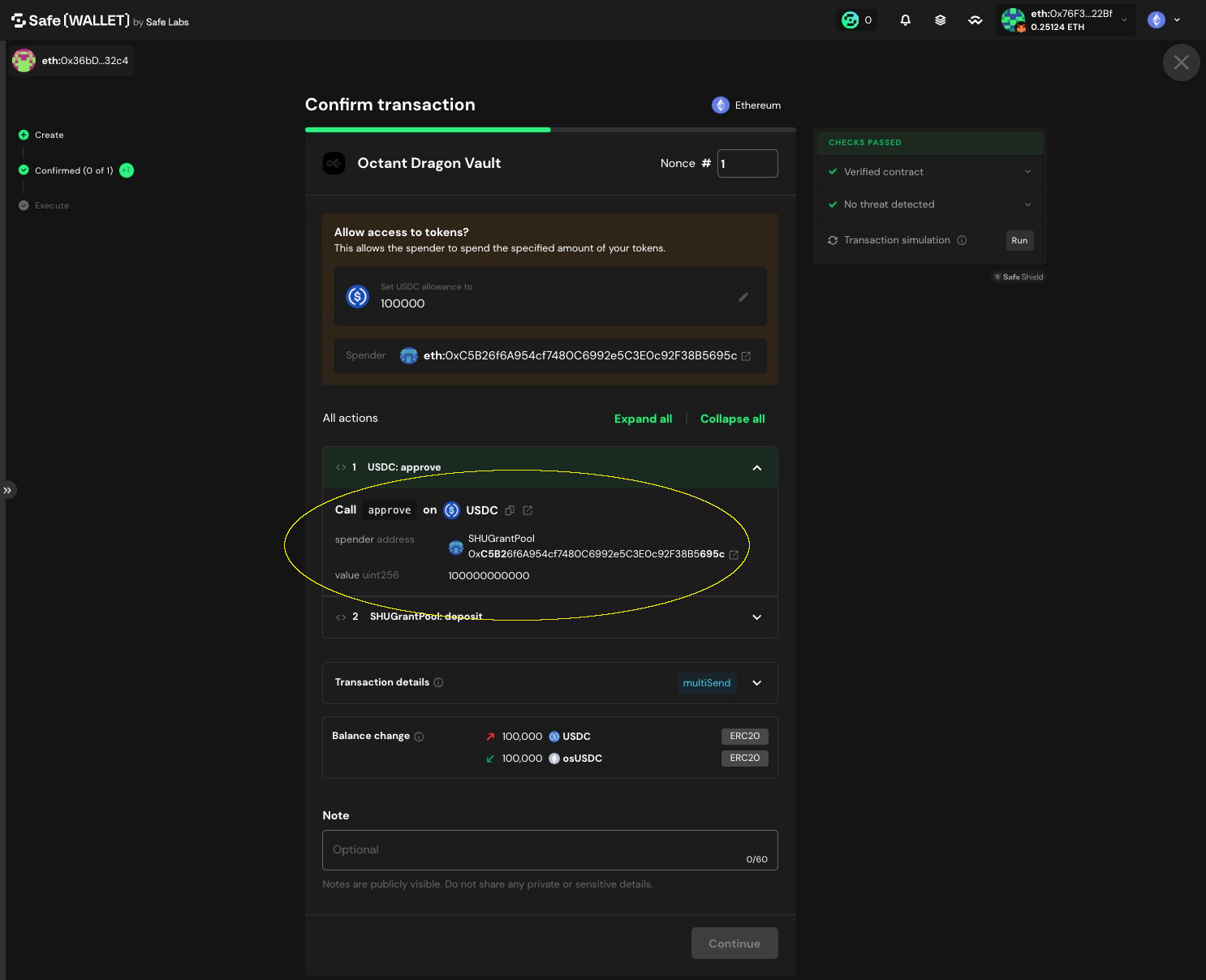Open network selector dropdown in header

[x=1165, y=20]
